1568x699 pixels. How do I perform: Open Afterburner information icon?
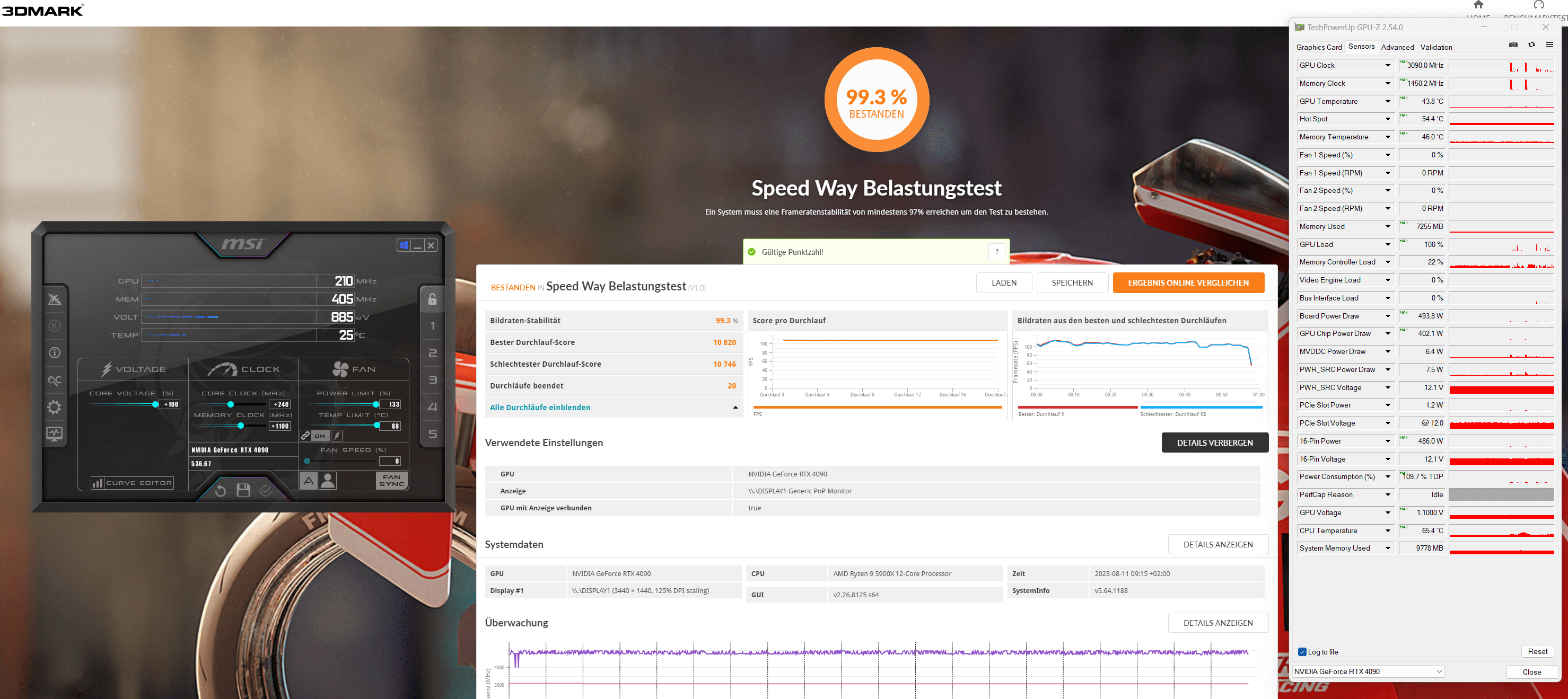tap(54, 353)
